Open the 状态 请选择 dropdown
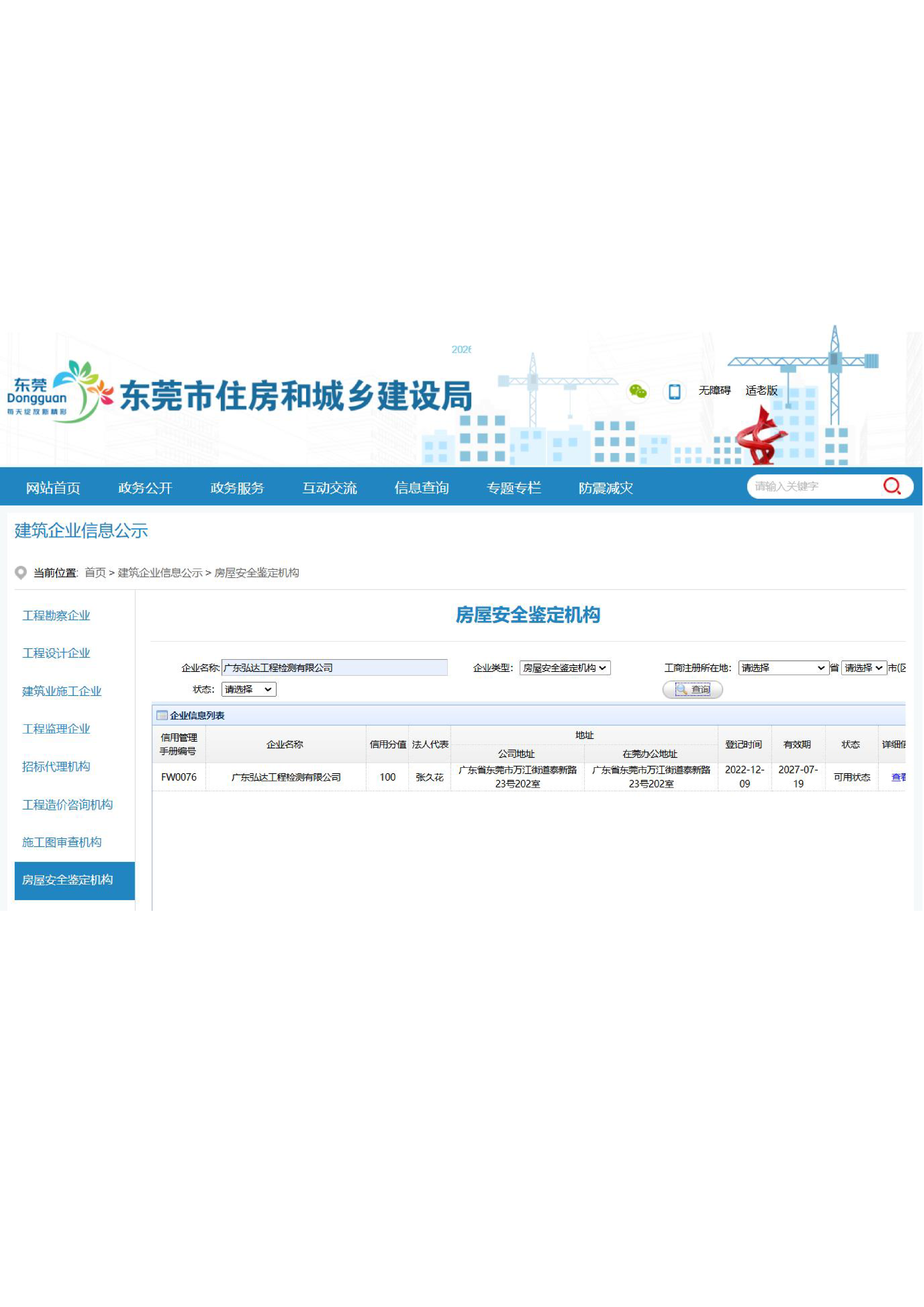The image size is (924, 1307). [249, 689]
